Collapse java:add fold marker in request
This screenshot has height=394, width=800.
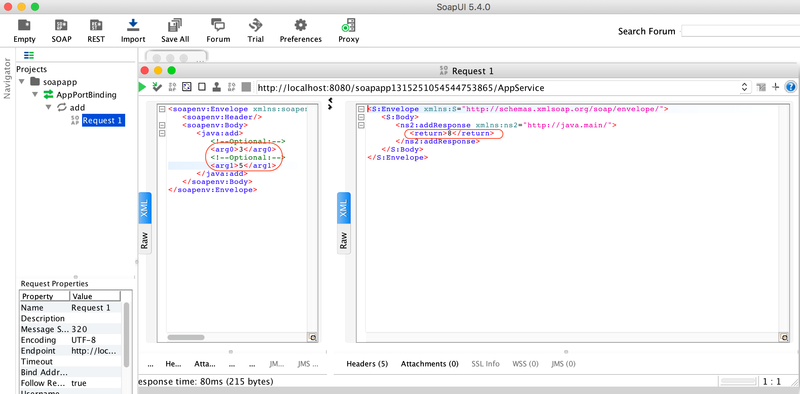(162, 134)
